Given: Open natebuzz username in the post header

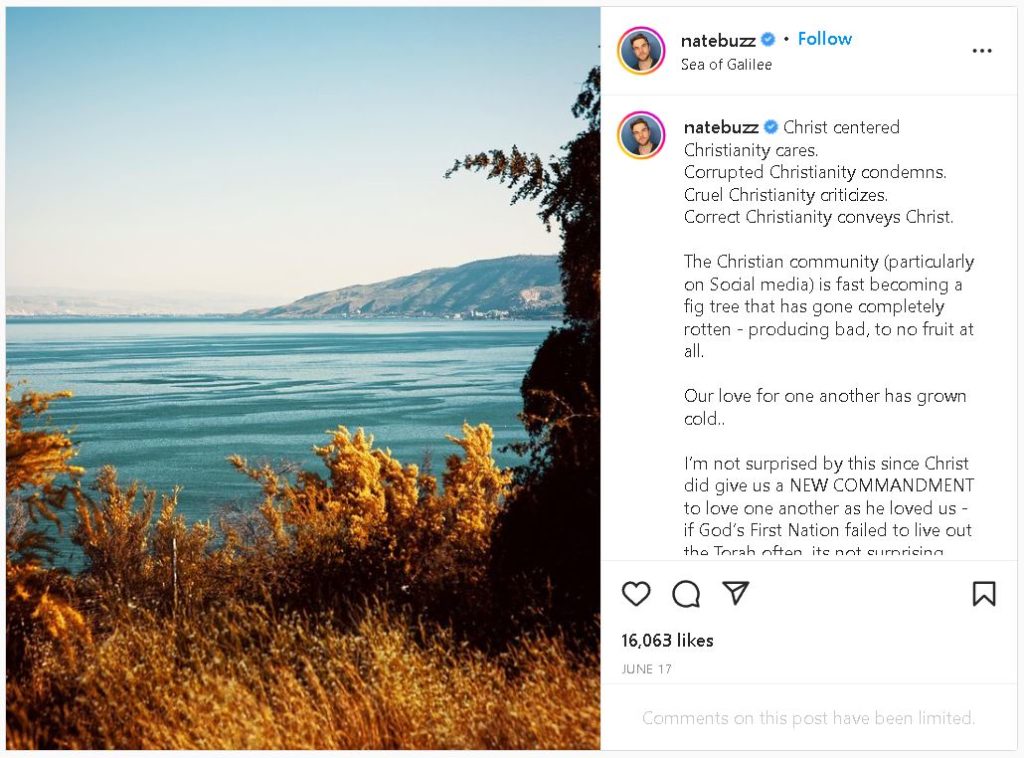Looking at the screenshot, I should (717, 40).
